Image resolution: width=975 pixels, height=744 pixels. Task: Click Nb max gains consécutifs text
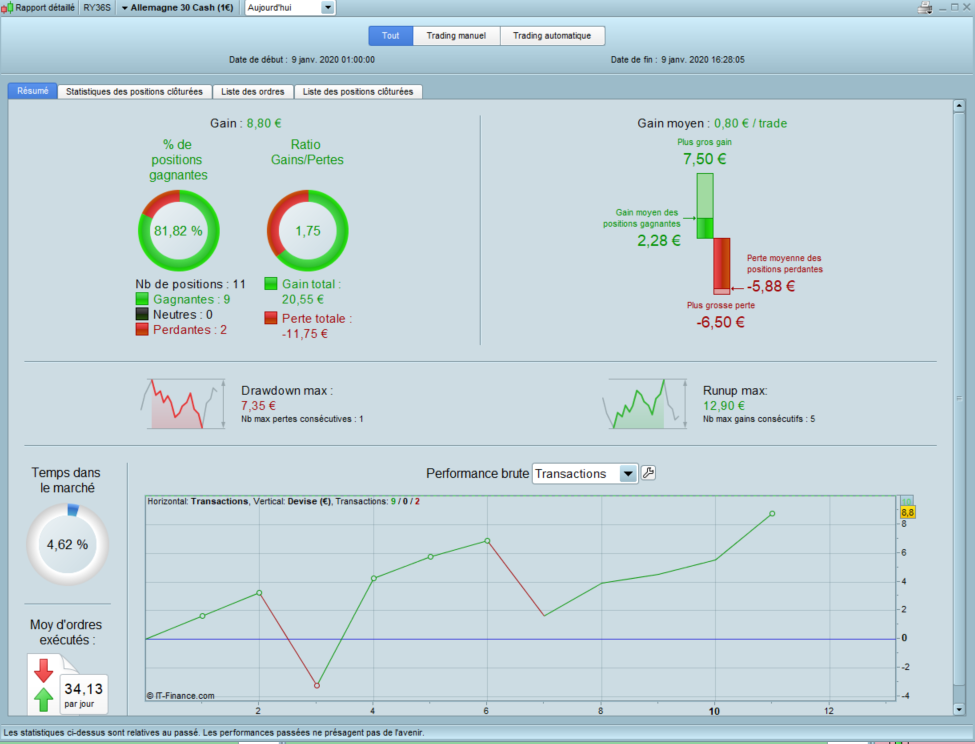click(x=759, y=419)
